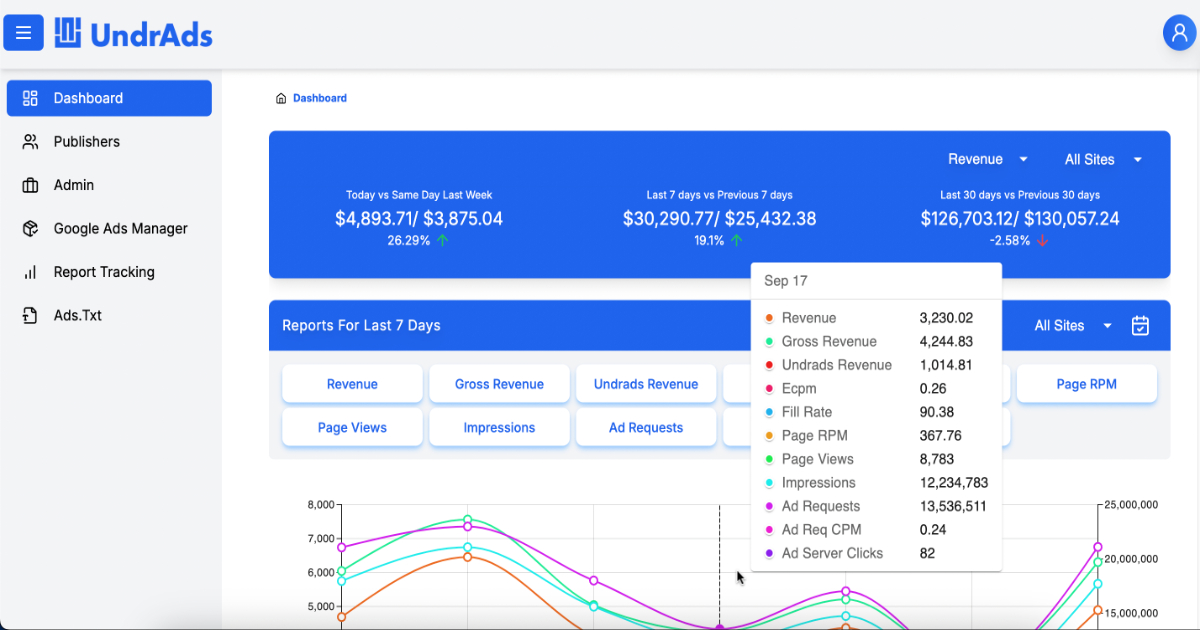Click the Impressions metric button
Screen dimensions: 1200x630
(499, 427)
